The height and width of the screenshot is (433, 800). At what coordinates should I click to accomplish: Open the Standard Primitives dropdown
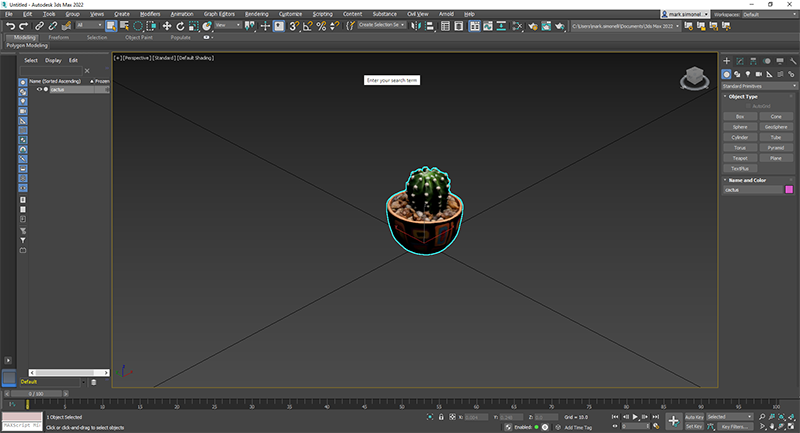(x=759, y=86)
